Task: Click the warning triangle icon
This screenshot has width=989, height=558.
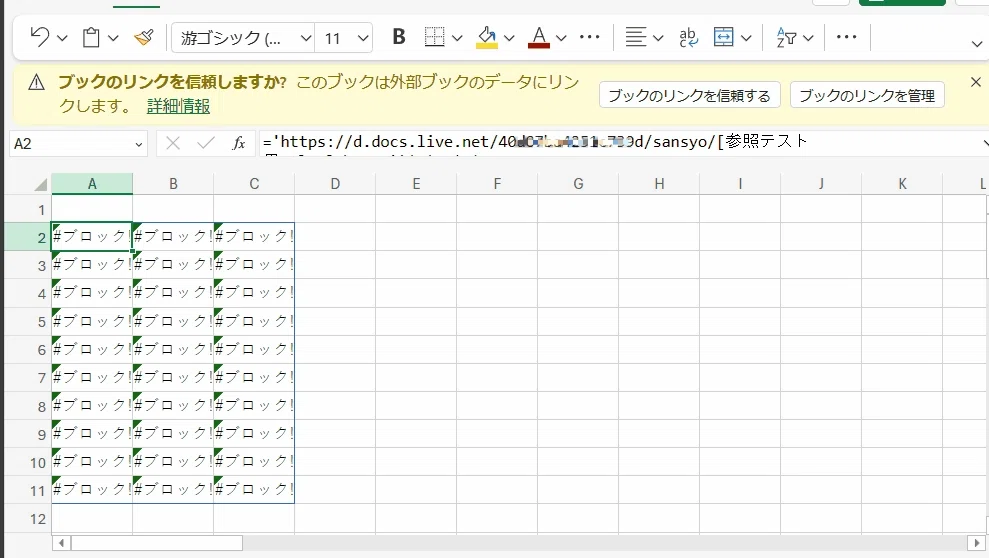Action: pyautogui.click(x=37, y=82)
